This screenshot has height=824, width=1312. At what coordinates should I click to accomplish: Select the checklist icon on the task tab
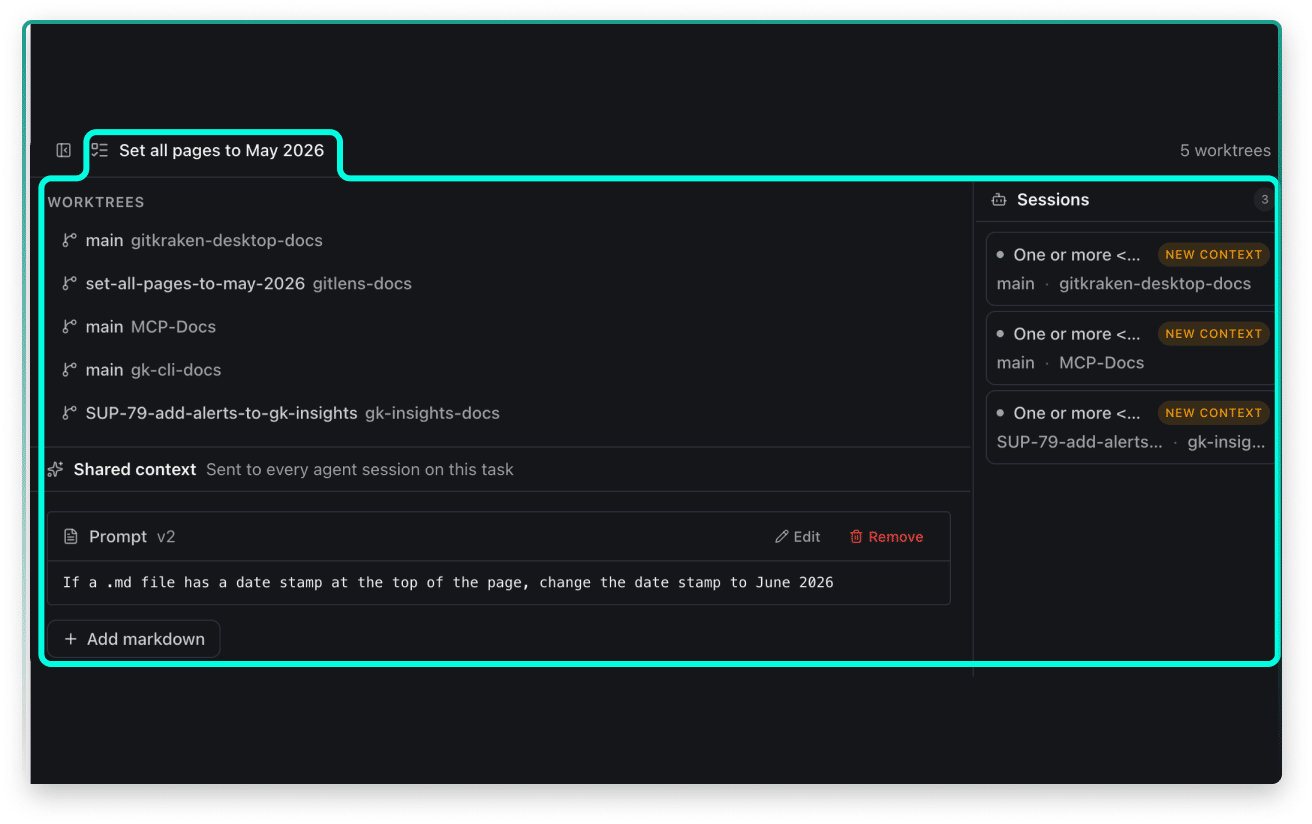tap(99, 151)
